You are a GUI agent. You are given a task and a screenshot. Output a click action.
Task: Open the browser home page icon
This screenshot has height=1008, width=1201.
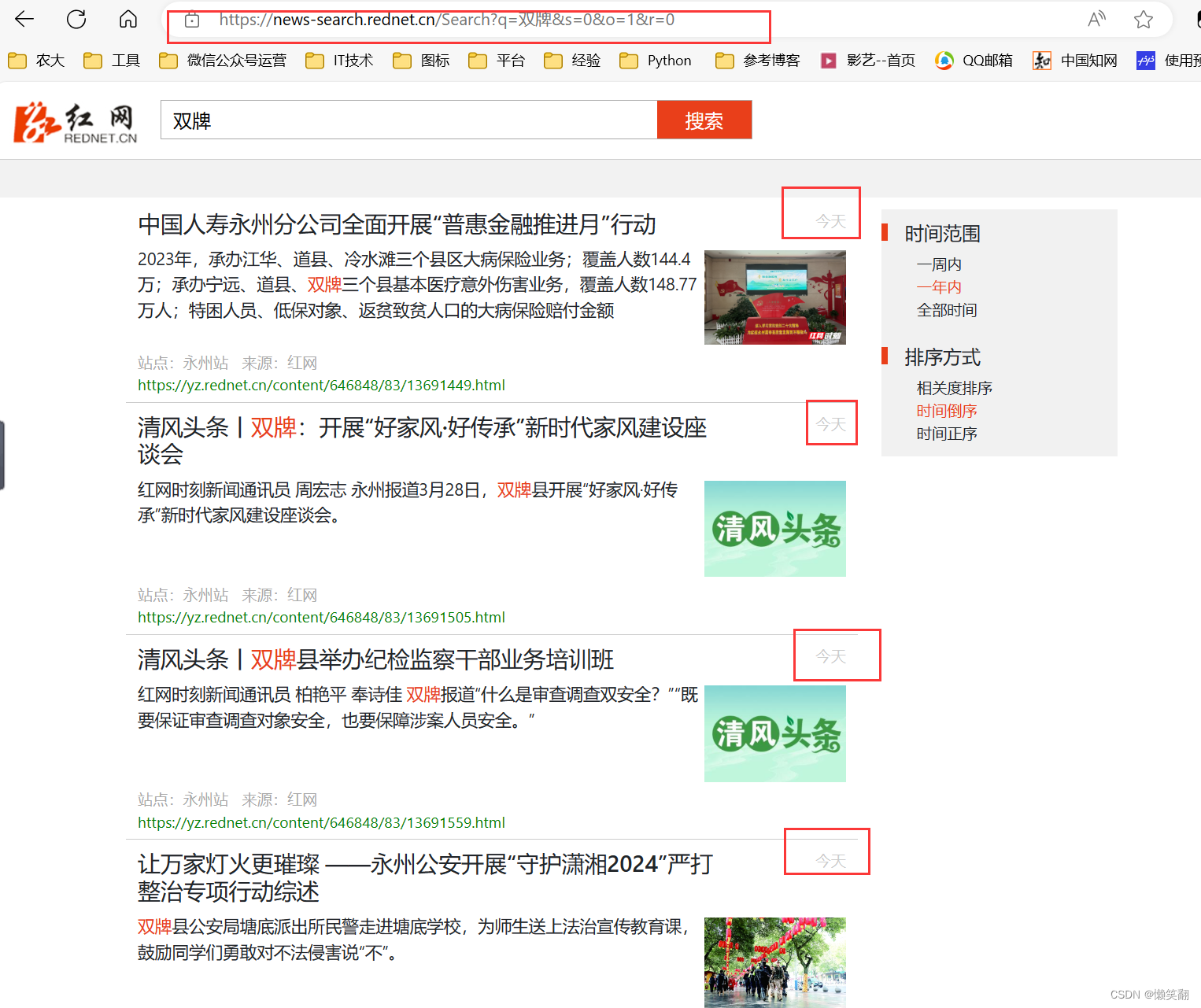tap(128, 19)
